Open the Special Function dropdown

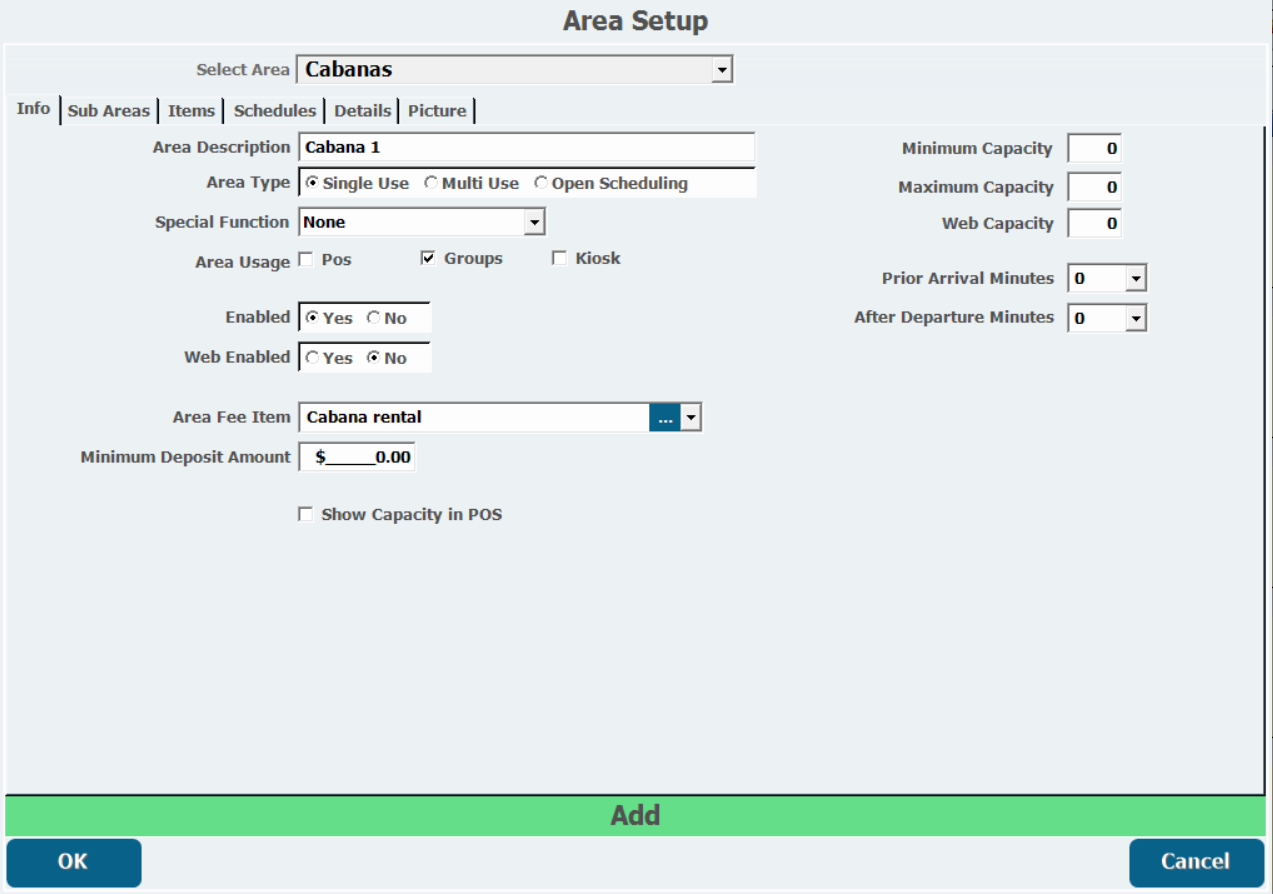tap(534, 222)
